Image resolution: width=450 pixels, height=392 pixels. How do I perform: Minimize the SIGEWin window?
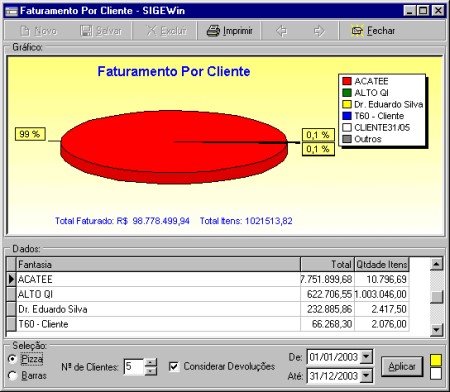(409, 11)
